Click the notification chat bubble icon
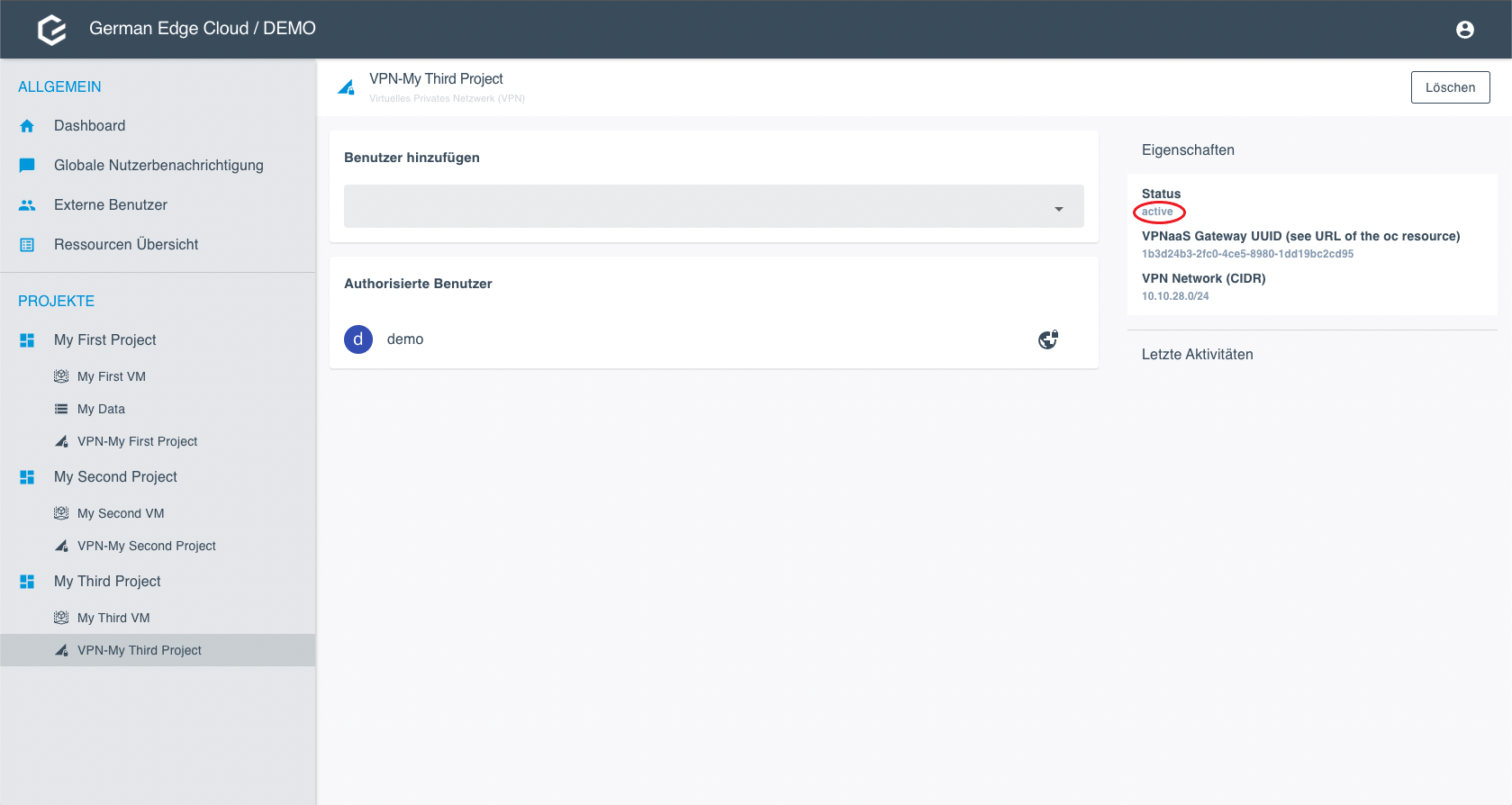The width and height of the screenshot is (1512, 805). tap(27, 166)
